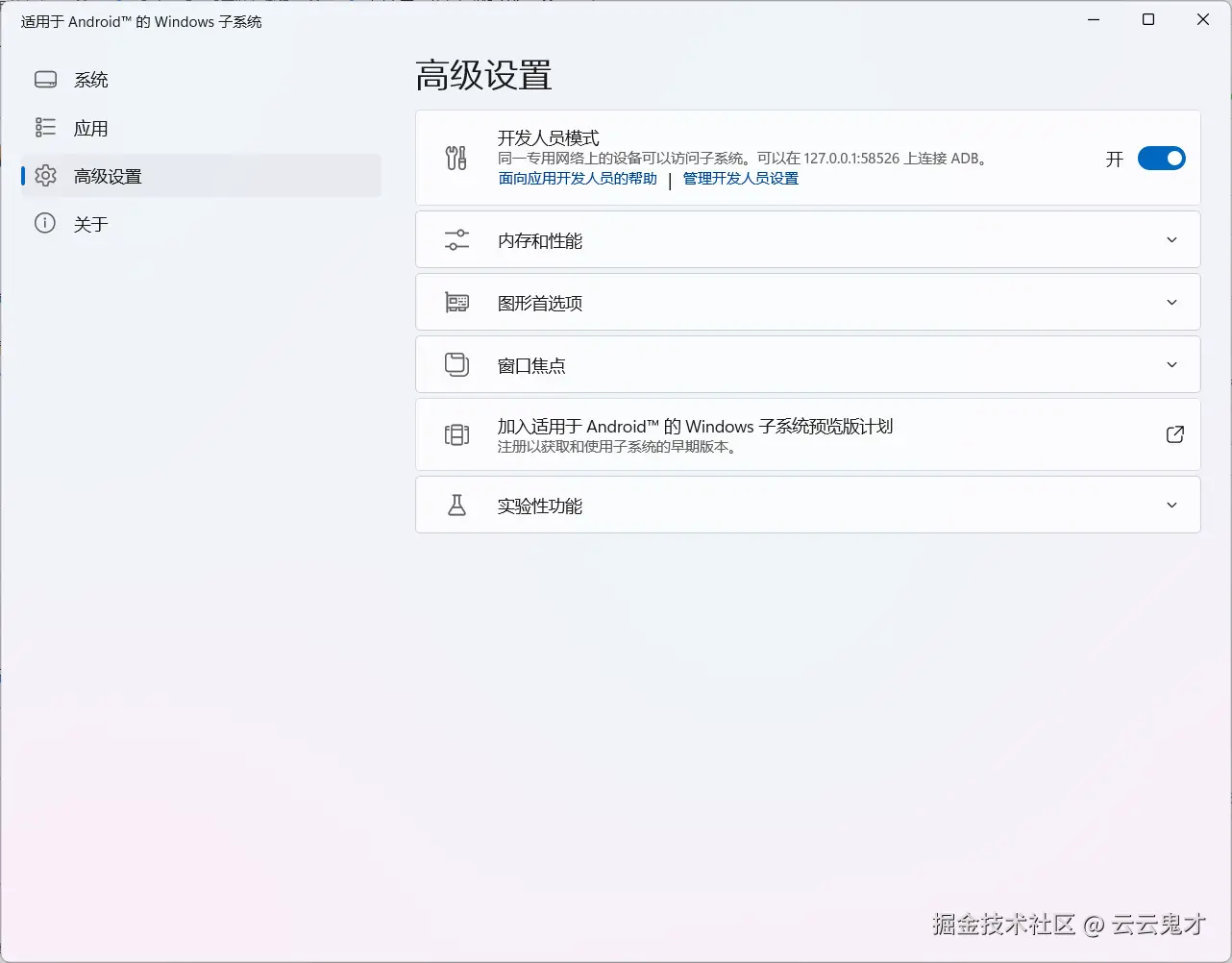Select the 高级设置 nav item
The height and width of the screenshot is (963, 1232).
coord(201,176)
